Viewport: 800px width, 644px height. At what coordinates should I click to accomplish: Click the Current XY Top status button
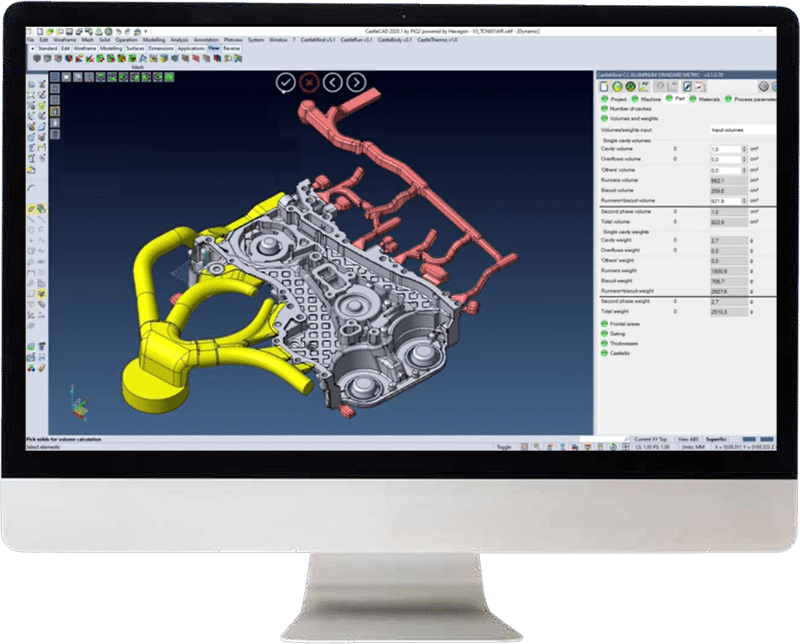(649, 438)
